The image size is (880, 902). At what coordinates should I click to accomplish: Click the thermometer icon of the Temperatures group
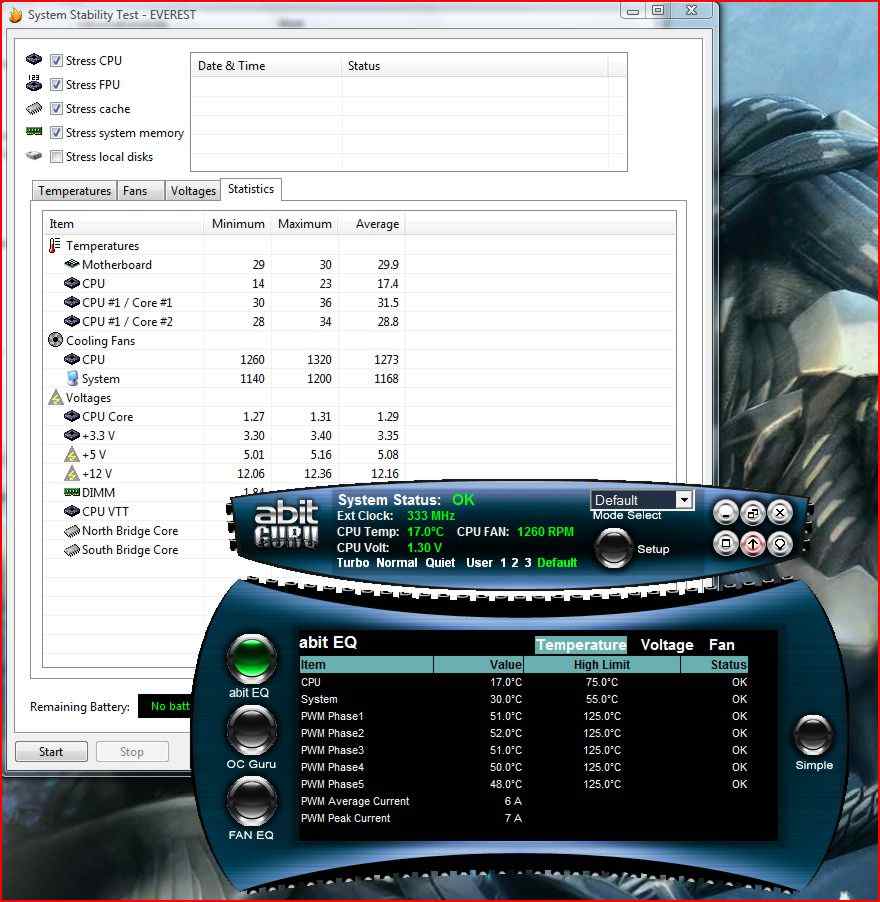click(54, 246)
